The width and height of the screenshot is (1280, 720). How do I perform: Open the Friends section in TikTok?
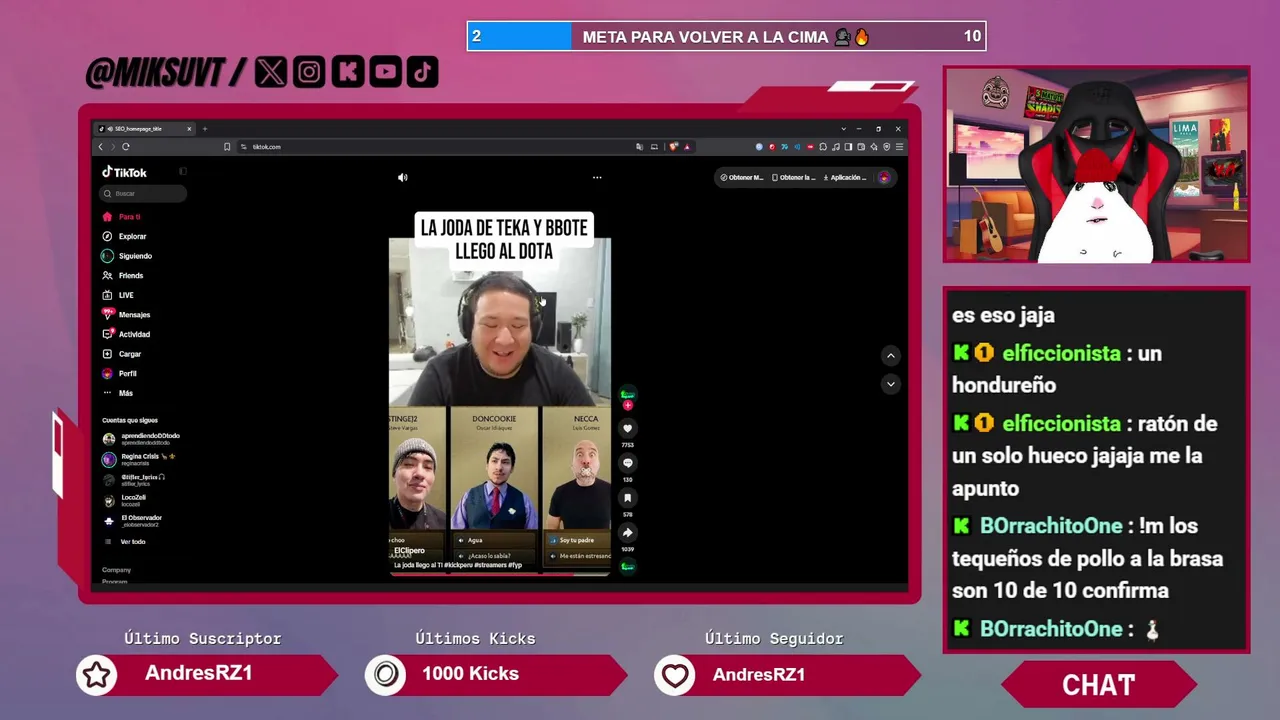(123, 275)
